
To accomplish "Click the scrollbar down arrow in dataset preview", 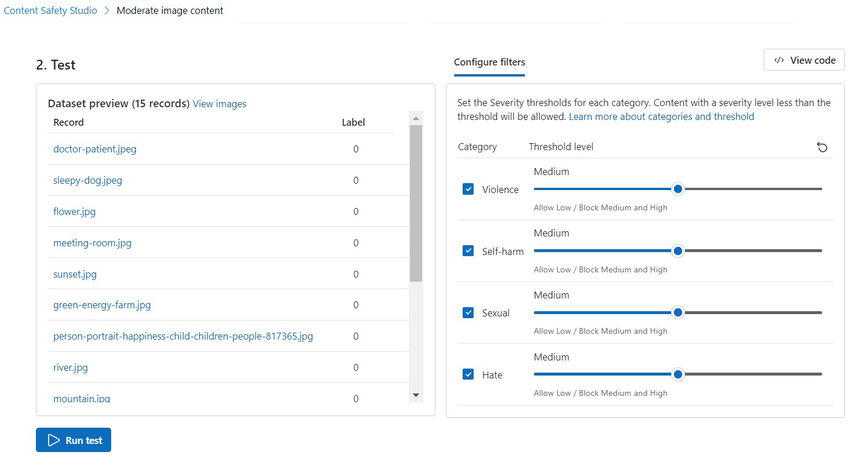I will point(417,395).
